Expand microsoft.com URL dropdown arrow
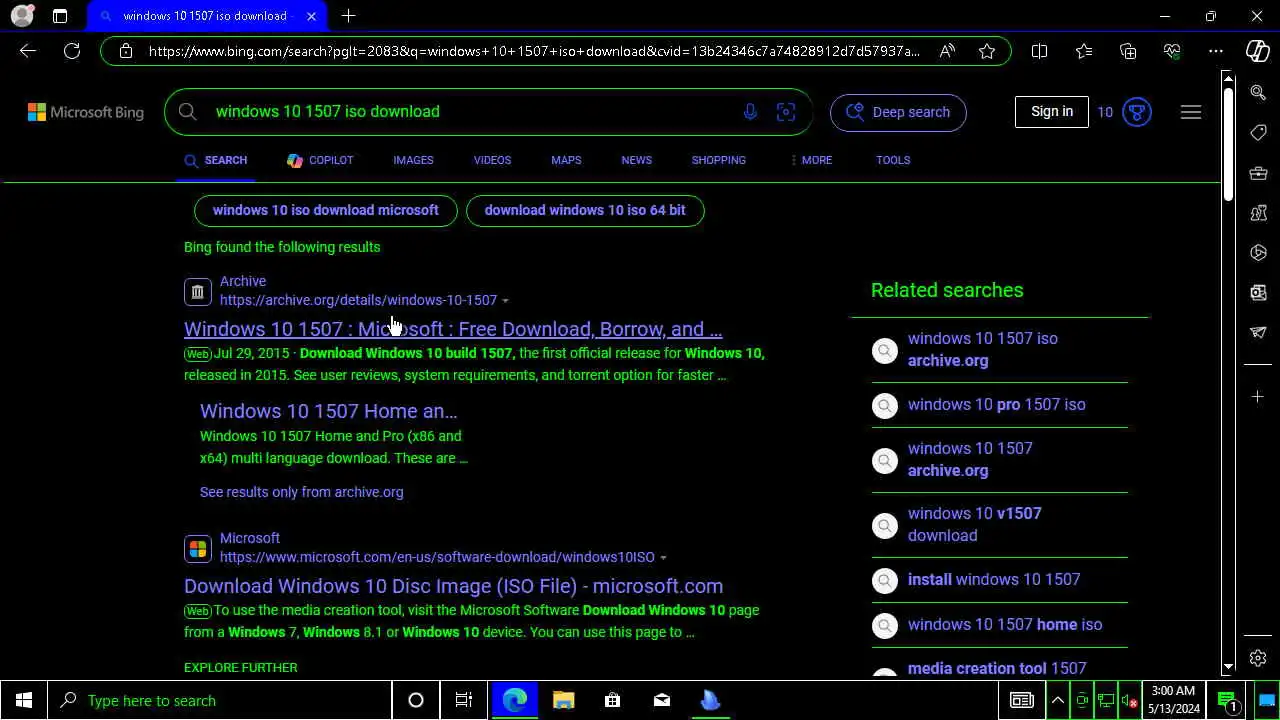The height and width of the screenshot is (720, 1280). [x=663, y=558]
